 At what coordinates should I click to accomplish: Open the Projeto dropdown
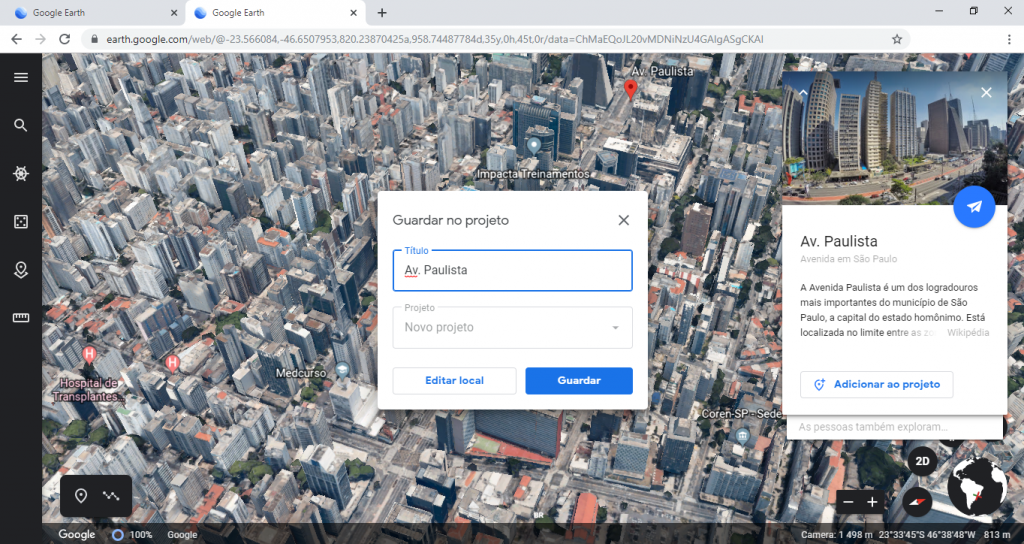click(513, 327)
